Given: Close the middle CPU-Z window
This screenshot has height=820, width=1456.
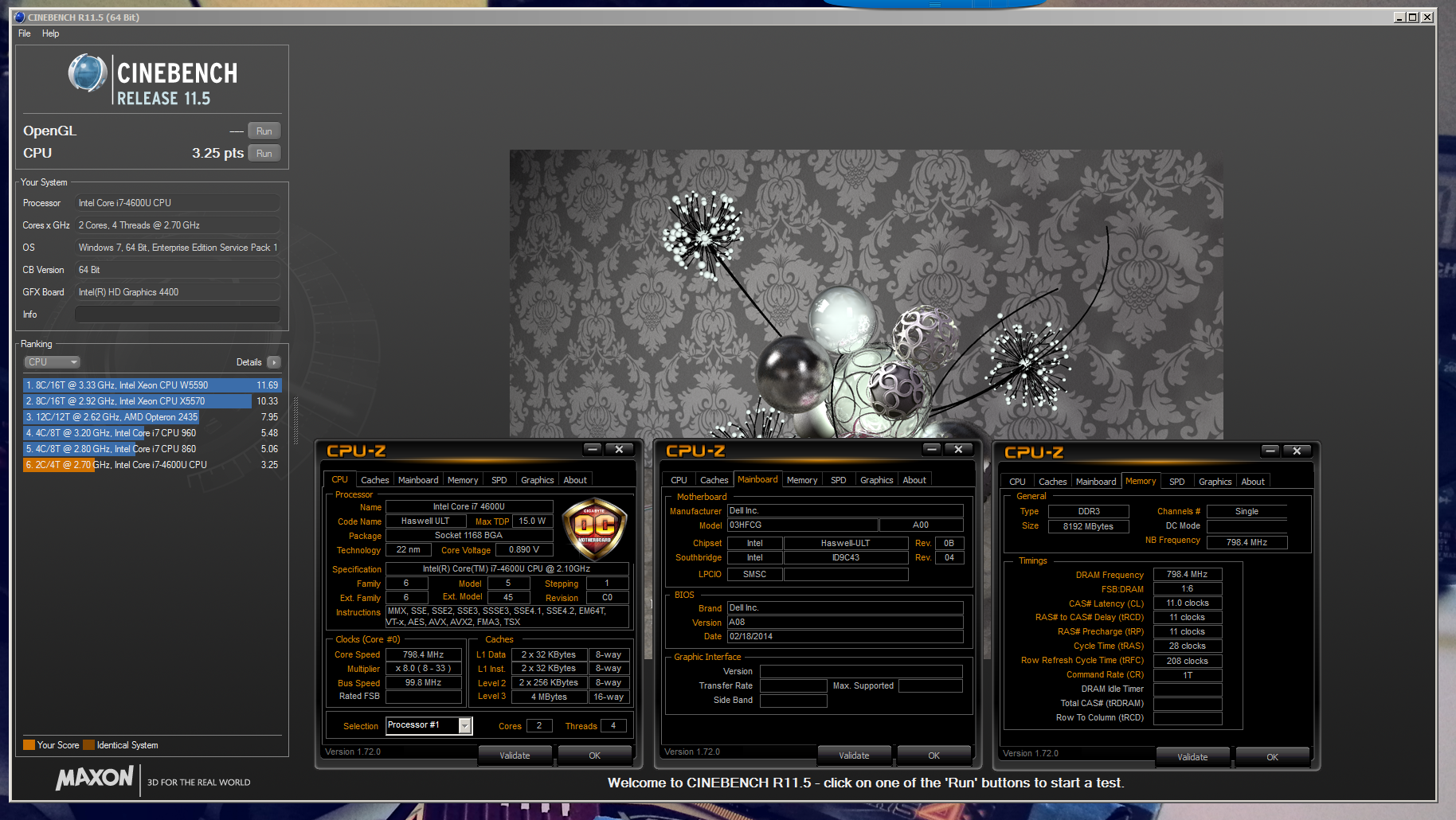Looking at the screenshot, I should pos(958,450).
